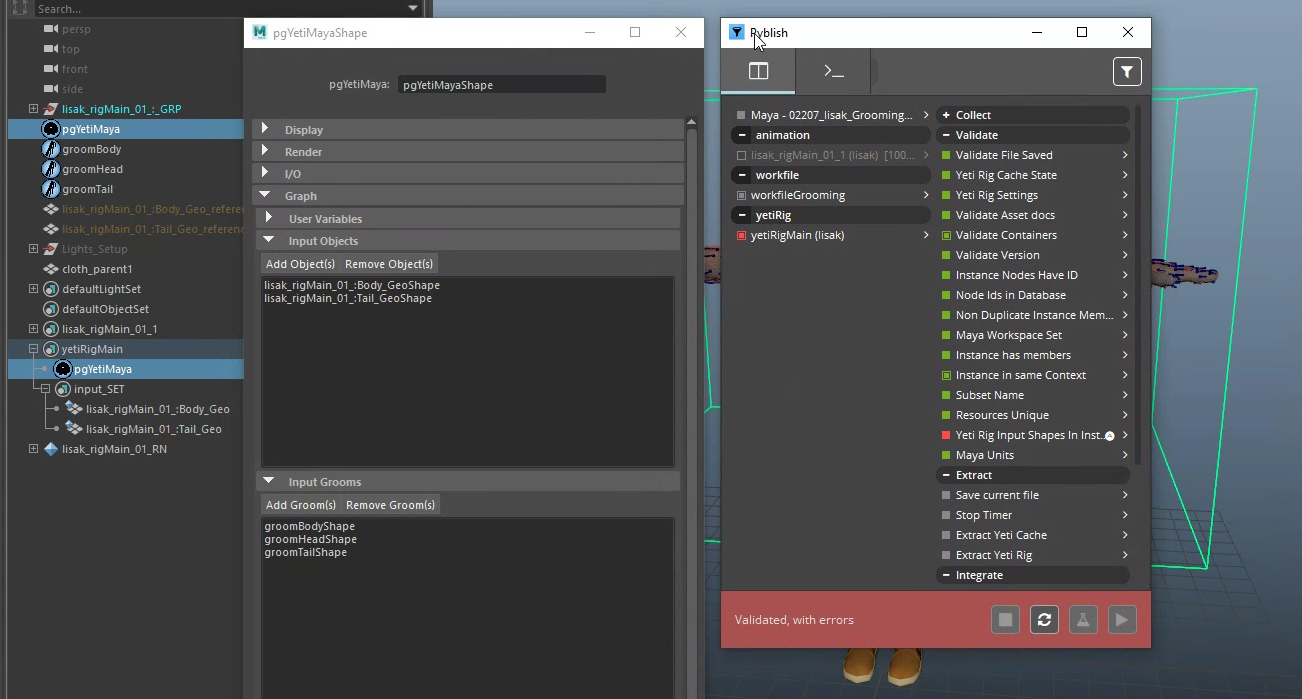The width and height of the screenshot is (1302, 699).
Task: Click lisak_rigMain_01_:Body_Geo mesh icon under input_SET
Action: coord(74,409)
